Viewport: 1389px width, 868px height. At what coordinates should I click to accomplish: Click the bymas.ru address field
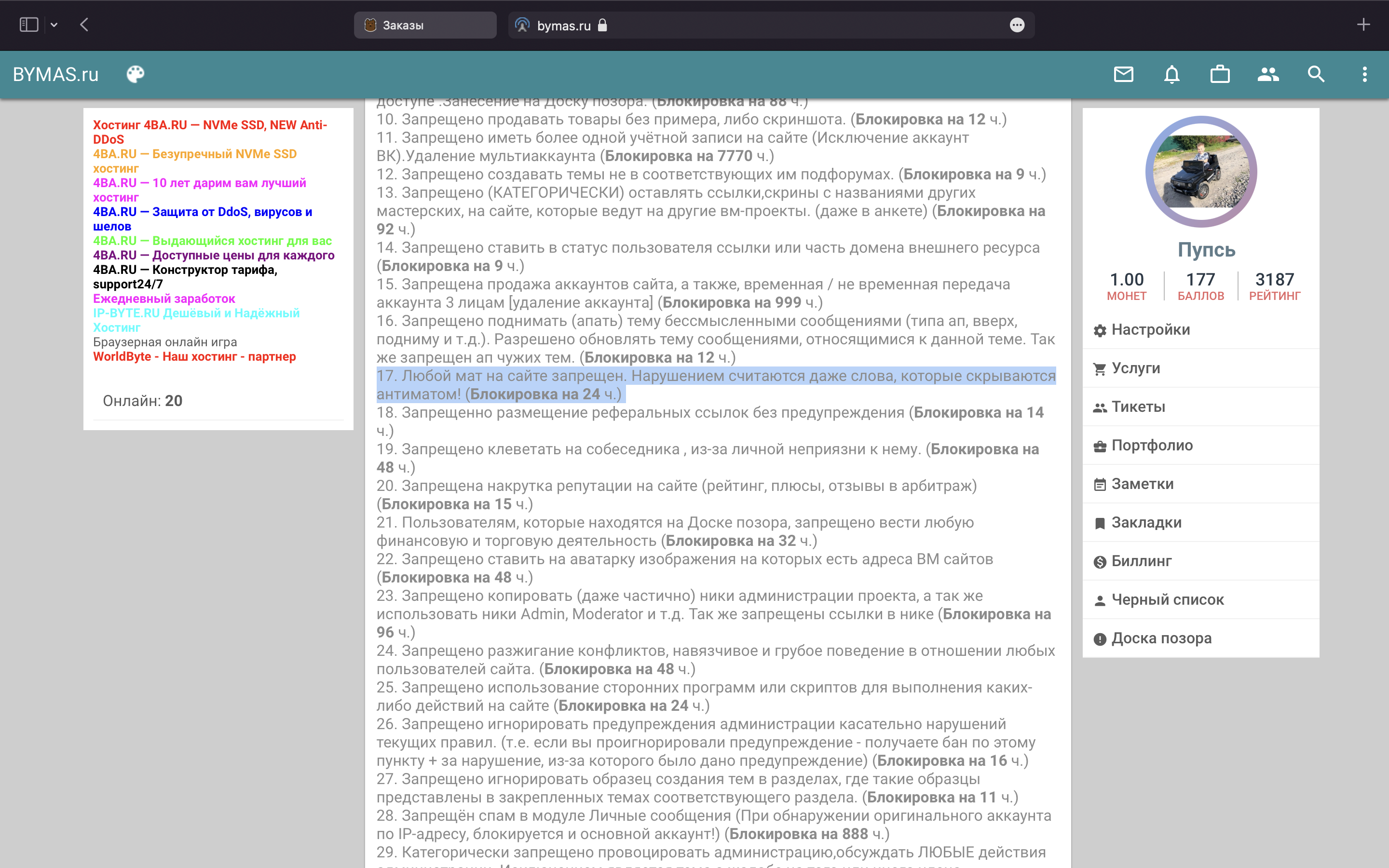coord(746,25)
